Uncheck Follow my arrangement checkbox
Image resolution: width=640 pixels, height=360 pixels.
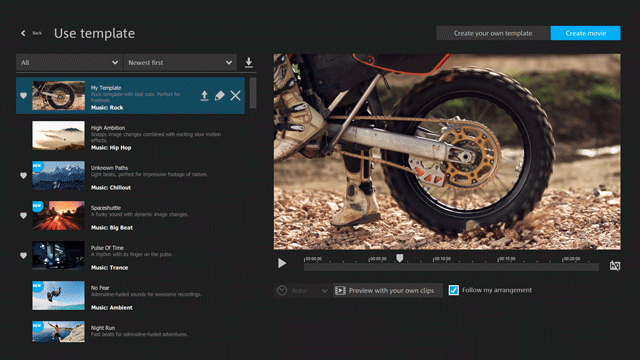tap(453, 290)
